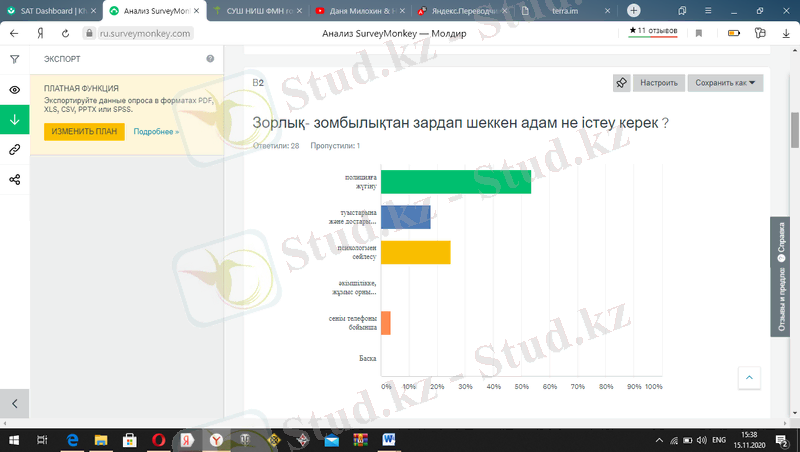
Task: Go back with the browser back arrow
Action: [x=14, y=33]
